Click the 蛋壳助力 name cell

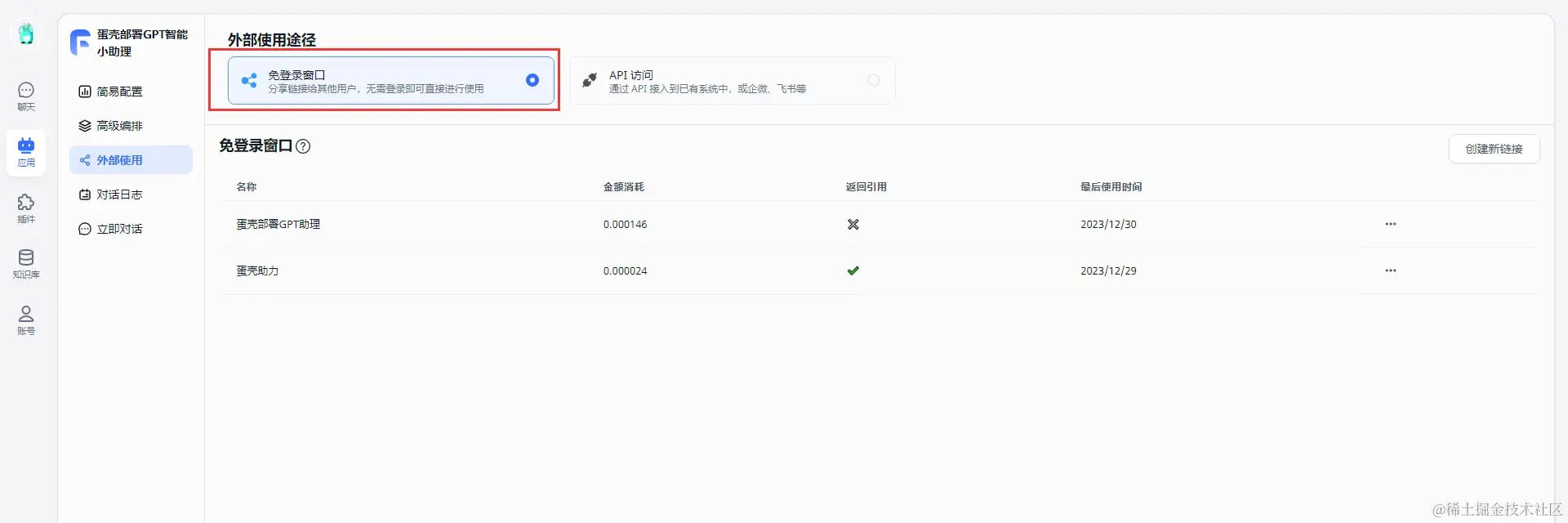coord(258,270)
